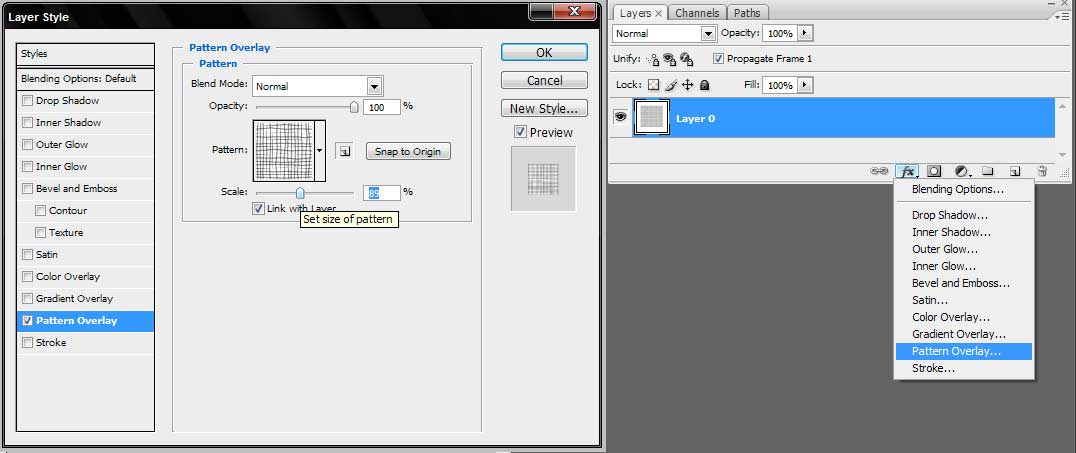Enable the Drop Shadow checkbox
This screenshot has width=1076, height=453.
point(28,101)
